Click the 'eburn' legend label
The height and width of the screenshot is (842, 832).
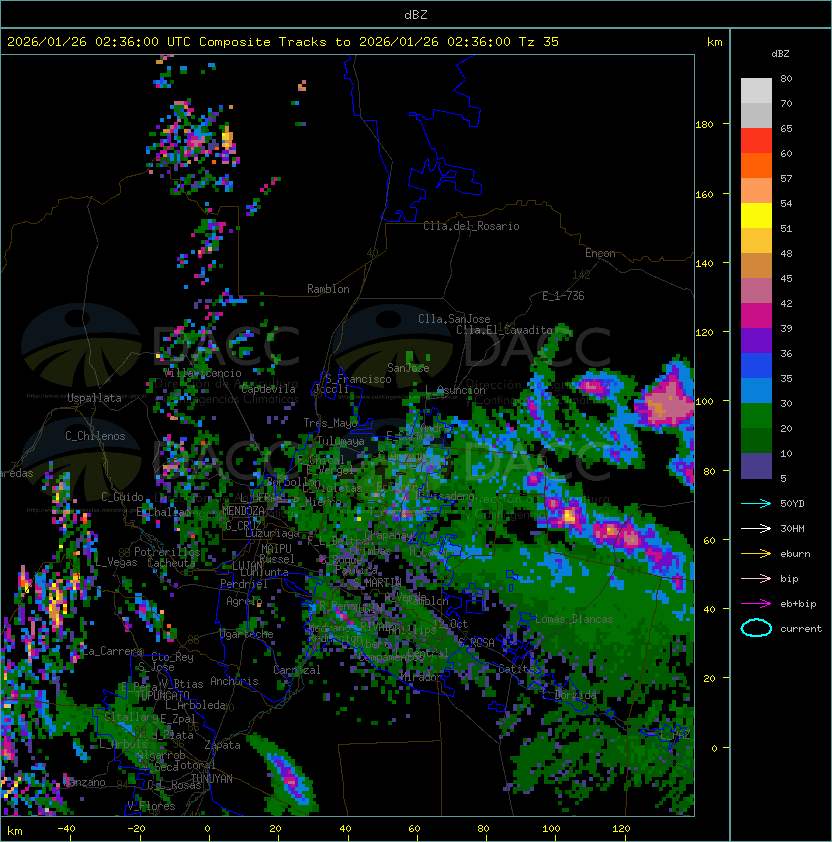(x=795, y=554)
